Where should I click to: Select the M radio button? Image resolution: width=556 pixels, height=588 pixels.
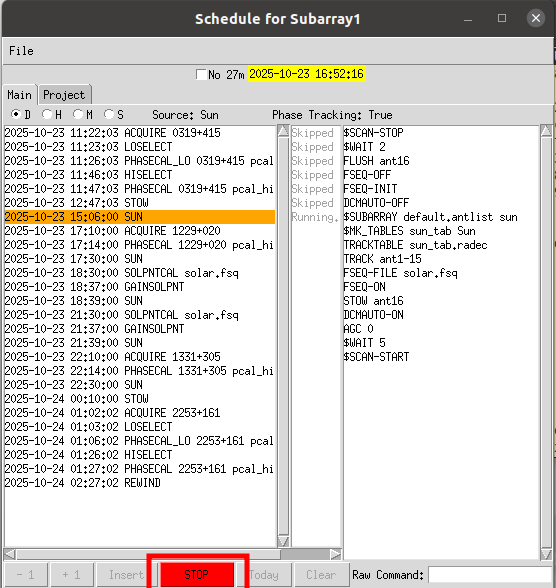point(78,114)
